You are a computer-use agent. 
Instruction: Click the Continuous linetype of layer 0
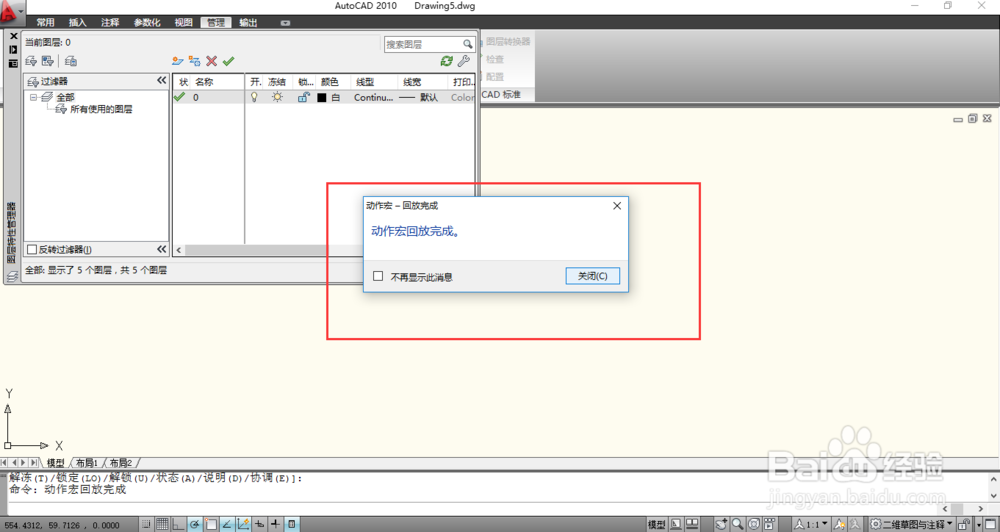[374, 98]
